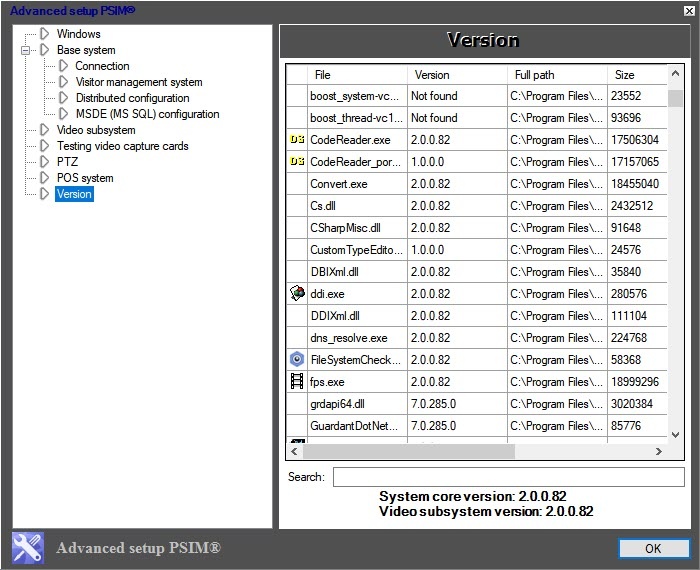700x570 pixels.
Task: Select MSDE (MS SQL) configuration item
Action: tap(147, 114)
